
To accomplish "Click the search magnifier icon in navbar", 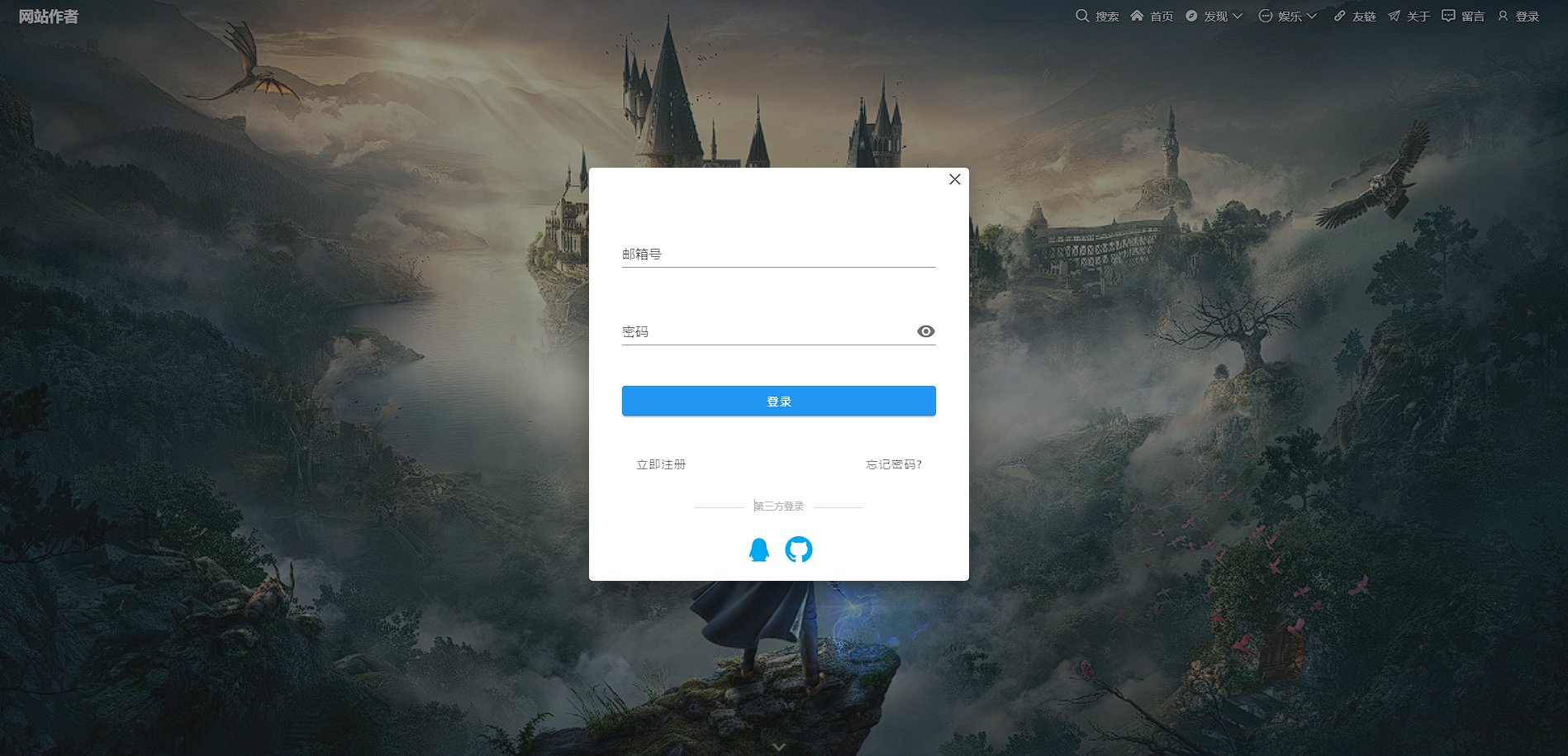I will pos(1081,16).
